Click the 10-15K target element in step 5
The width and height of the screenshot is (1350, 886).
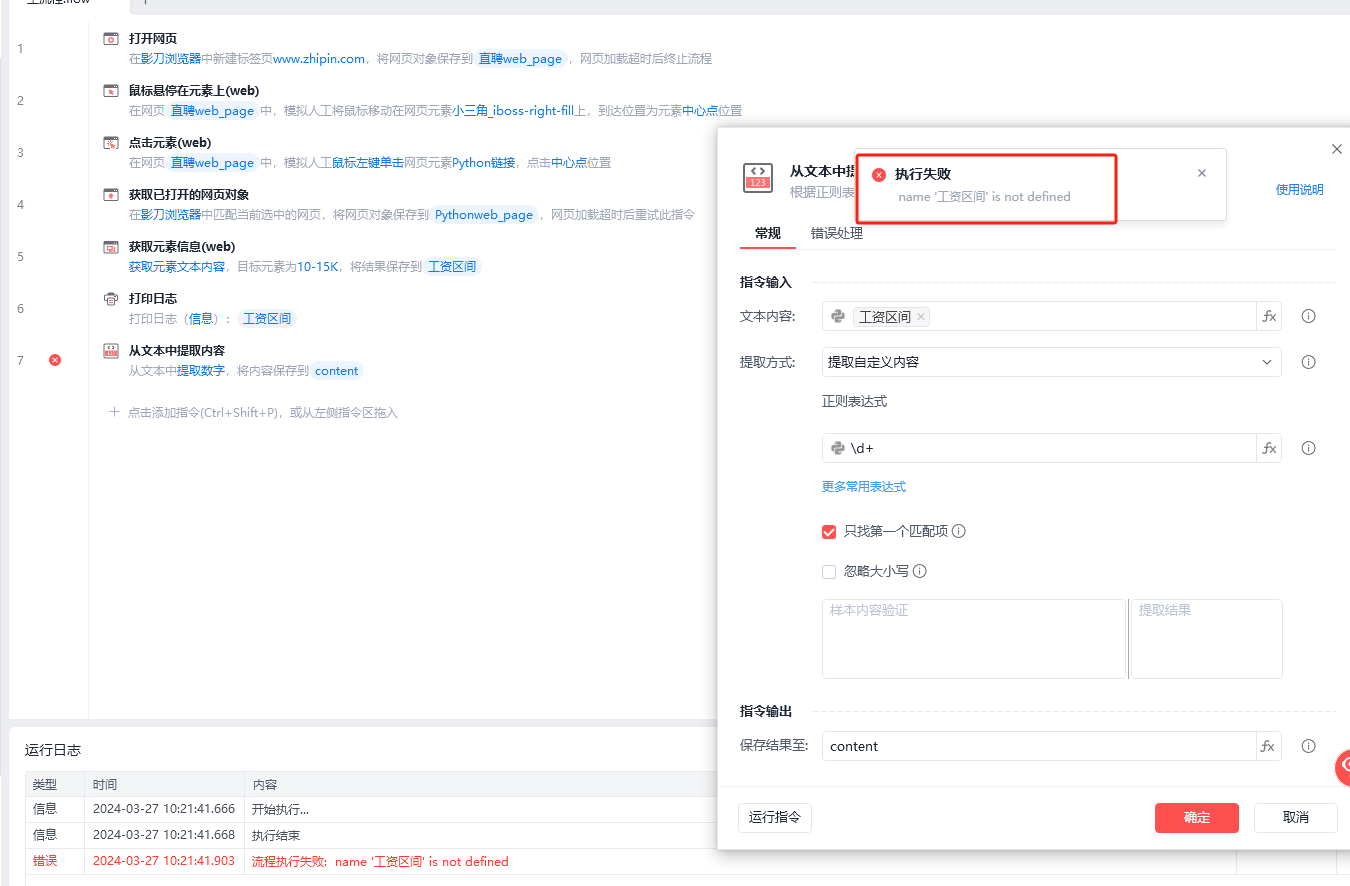pos(318,267)
